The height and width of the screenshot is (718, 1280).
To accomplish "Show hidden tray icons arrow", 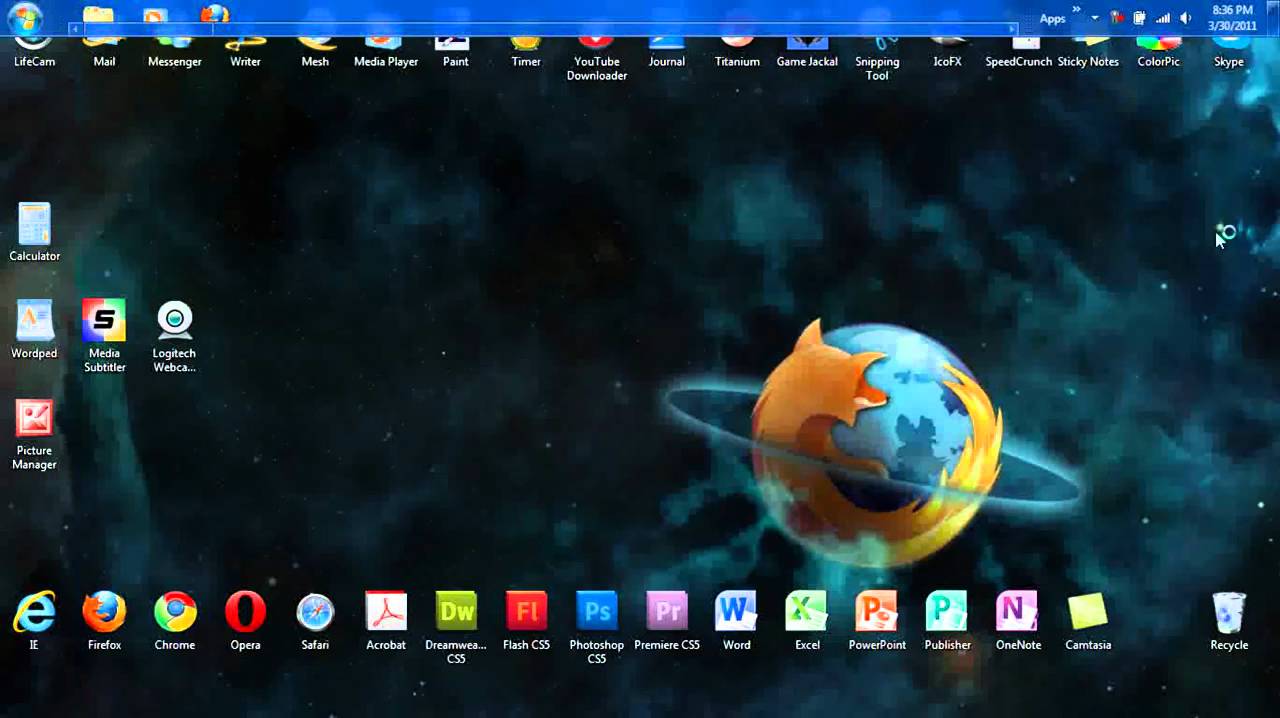I will (x=1095, y=18).
